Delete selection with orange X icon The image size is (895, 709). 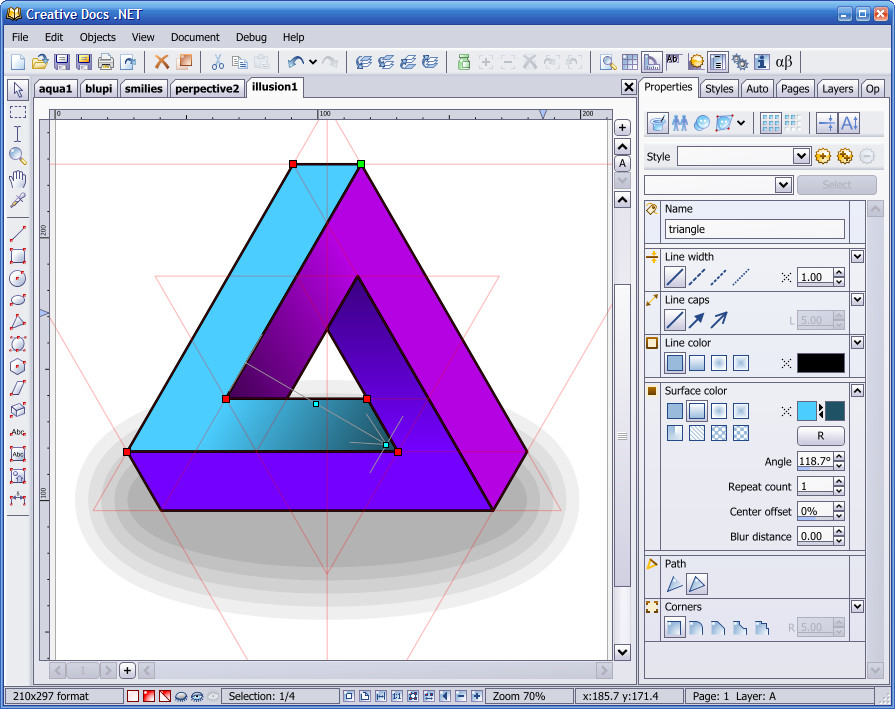click(162, 62)
